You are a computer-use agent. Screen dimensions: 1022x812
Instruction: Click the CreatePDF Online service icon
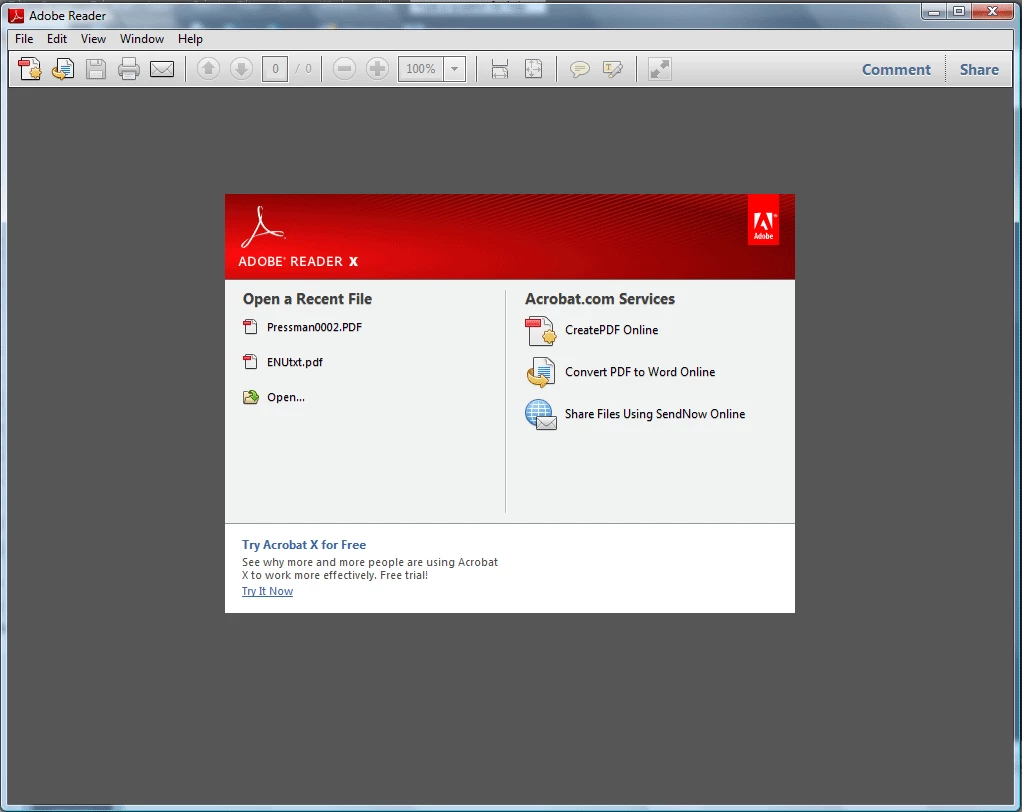[x=540, y=330]
